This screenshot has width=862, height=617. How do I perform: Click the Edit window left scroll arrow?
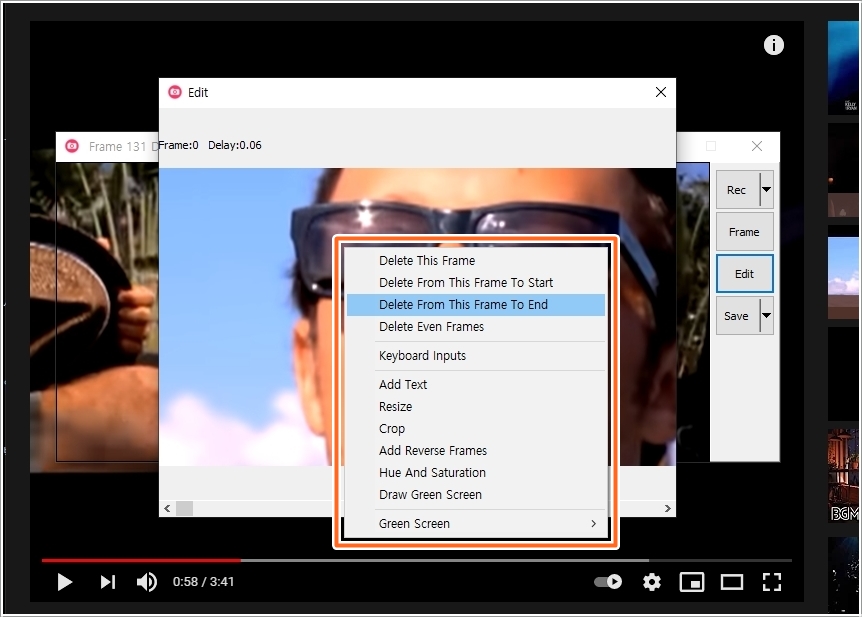point(167,509)
